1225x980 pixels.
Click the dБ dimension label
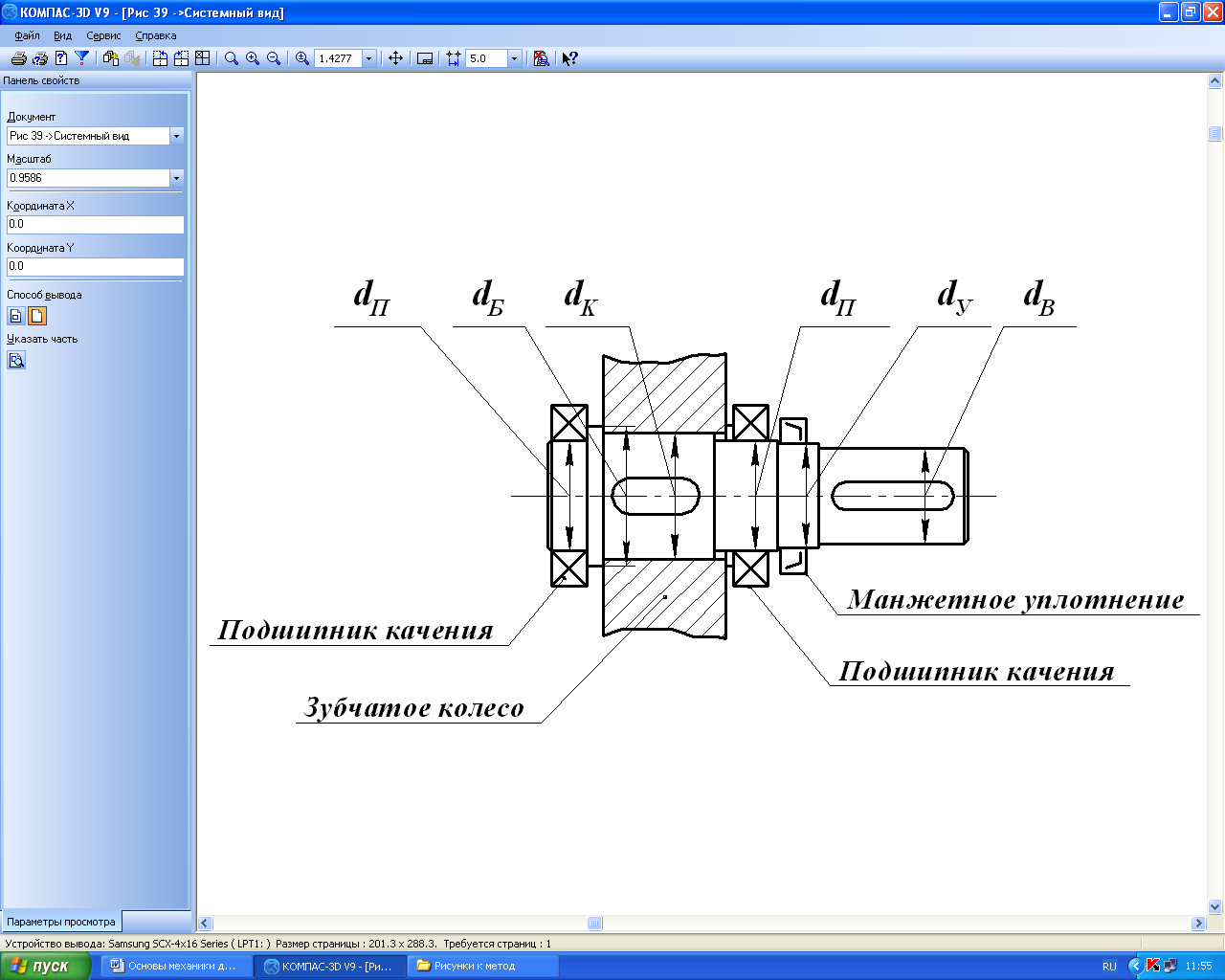click(488, 297)
